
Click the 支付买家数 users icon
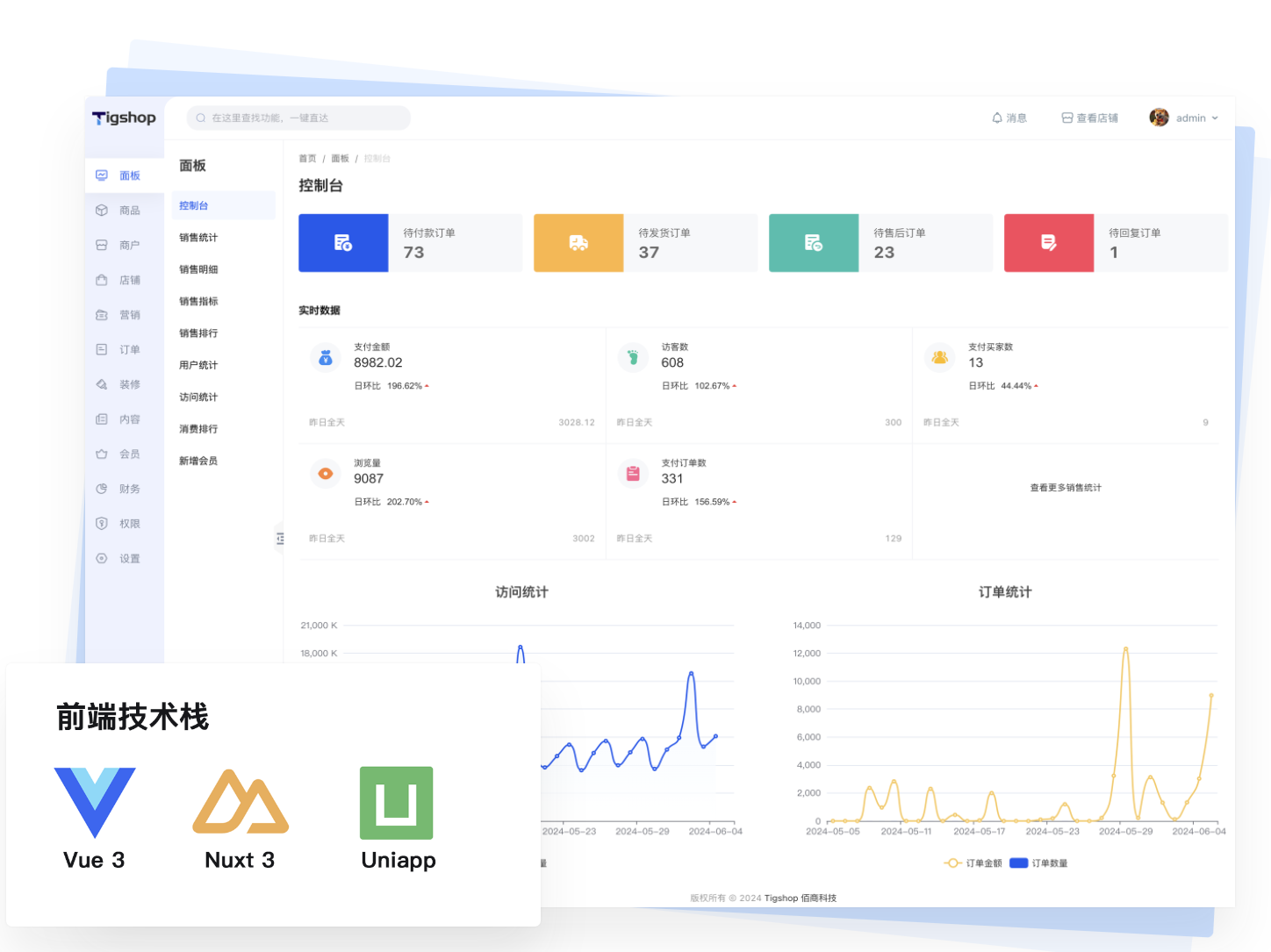pyautogui.click(x=940, y=357)
